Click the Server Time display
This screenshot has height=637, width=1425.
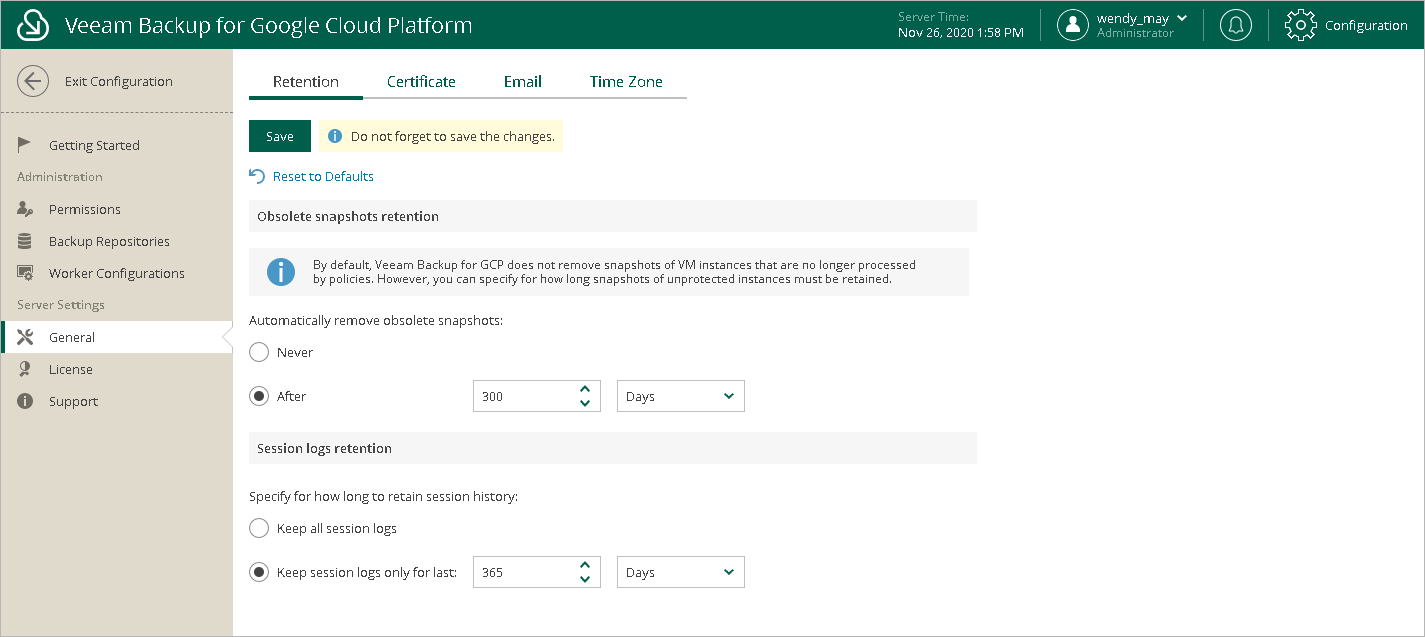[x=961, y=25]
